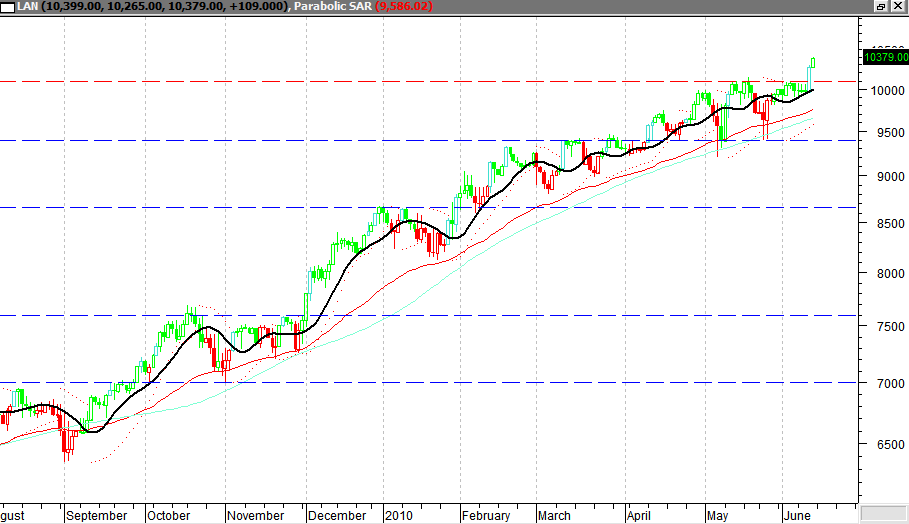Select the blue dashed line at 7000

[430, 382]
